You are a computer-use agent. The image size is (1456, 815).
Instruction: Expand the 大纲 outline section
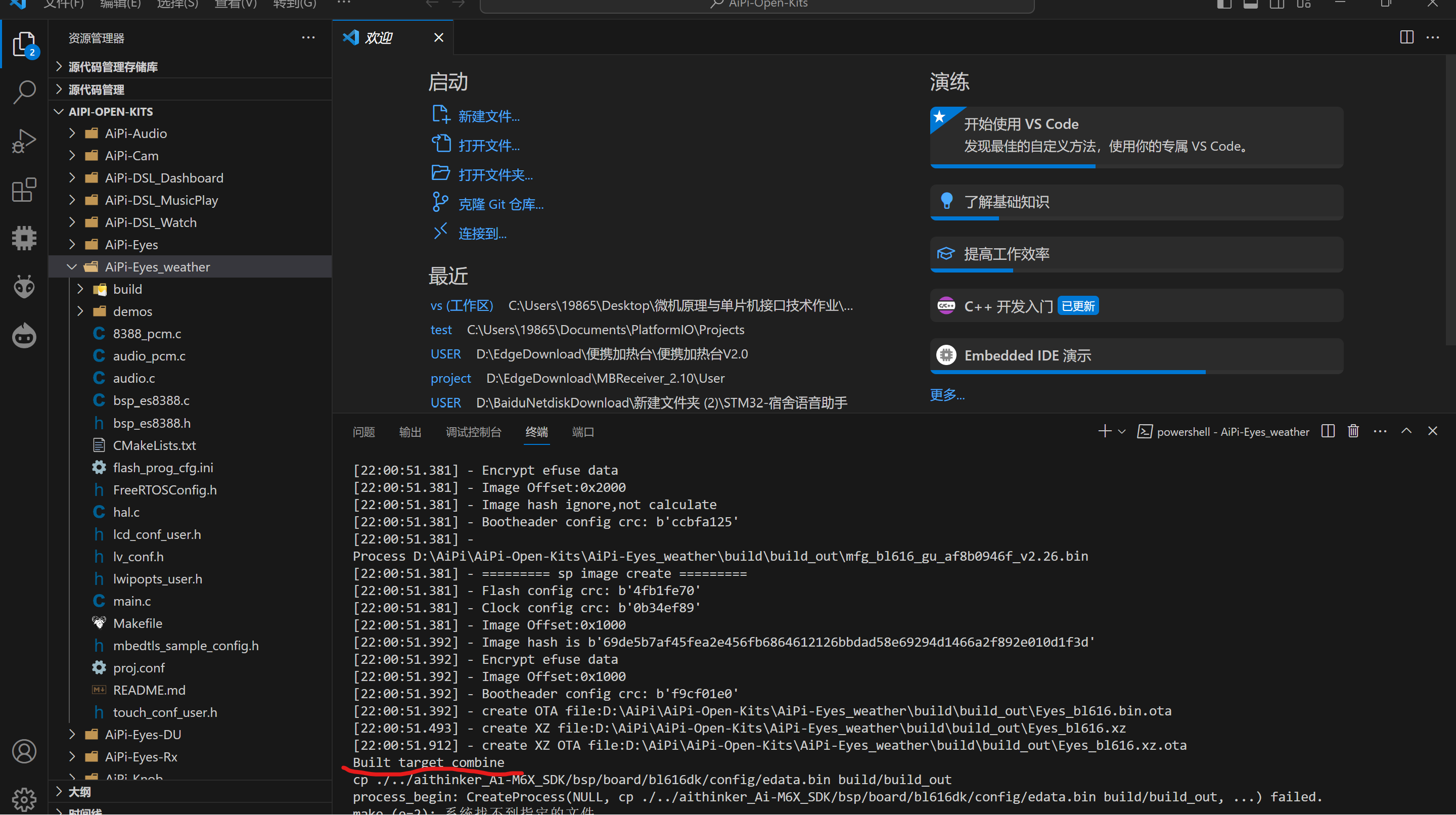point(190,792)
